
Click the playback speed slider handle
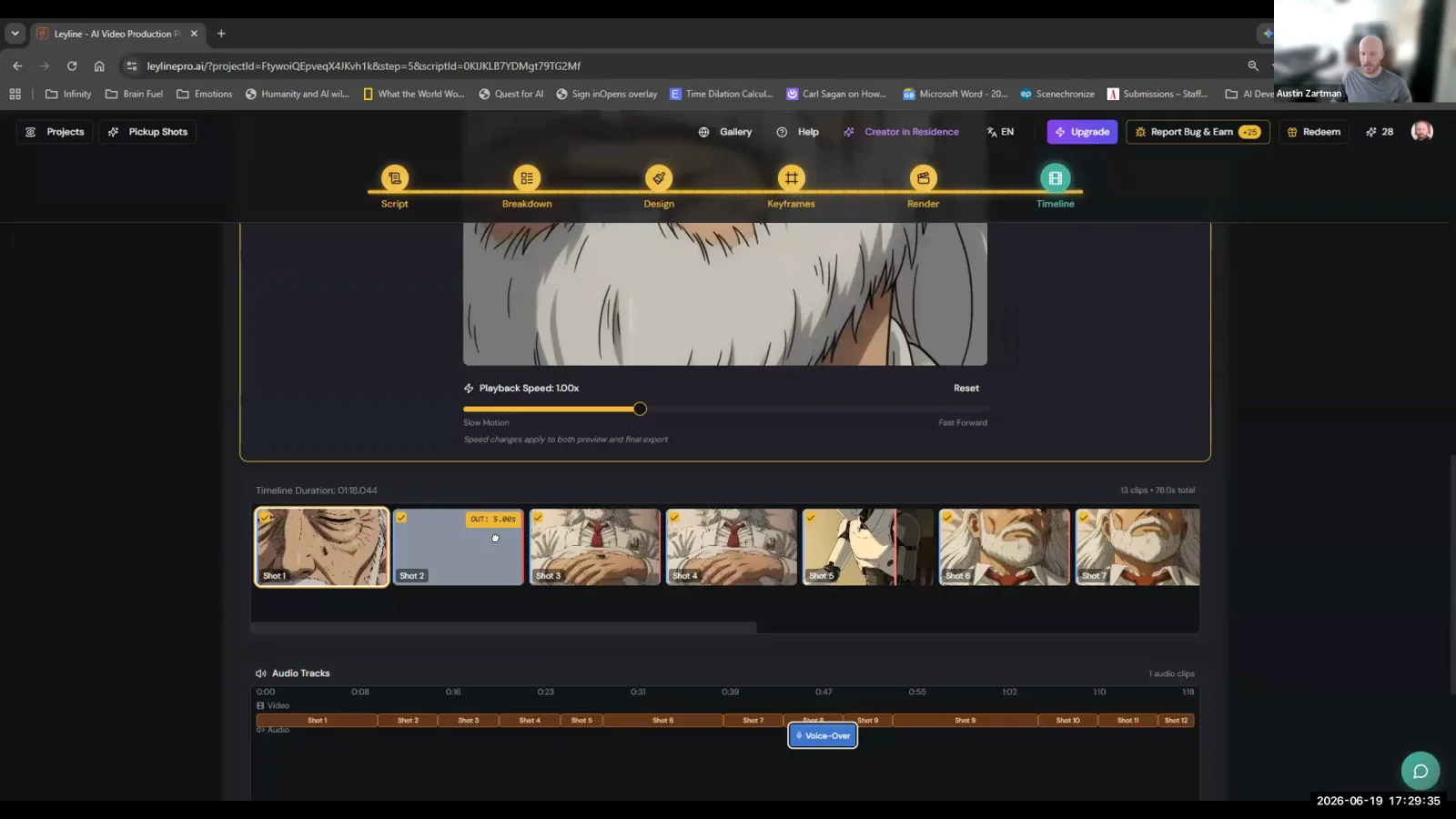640,409
